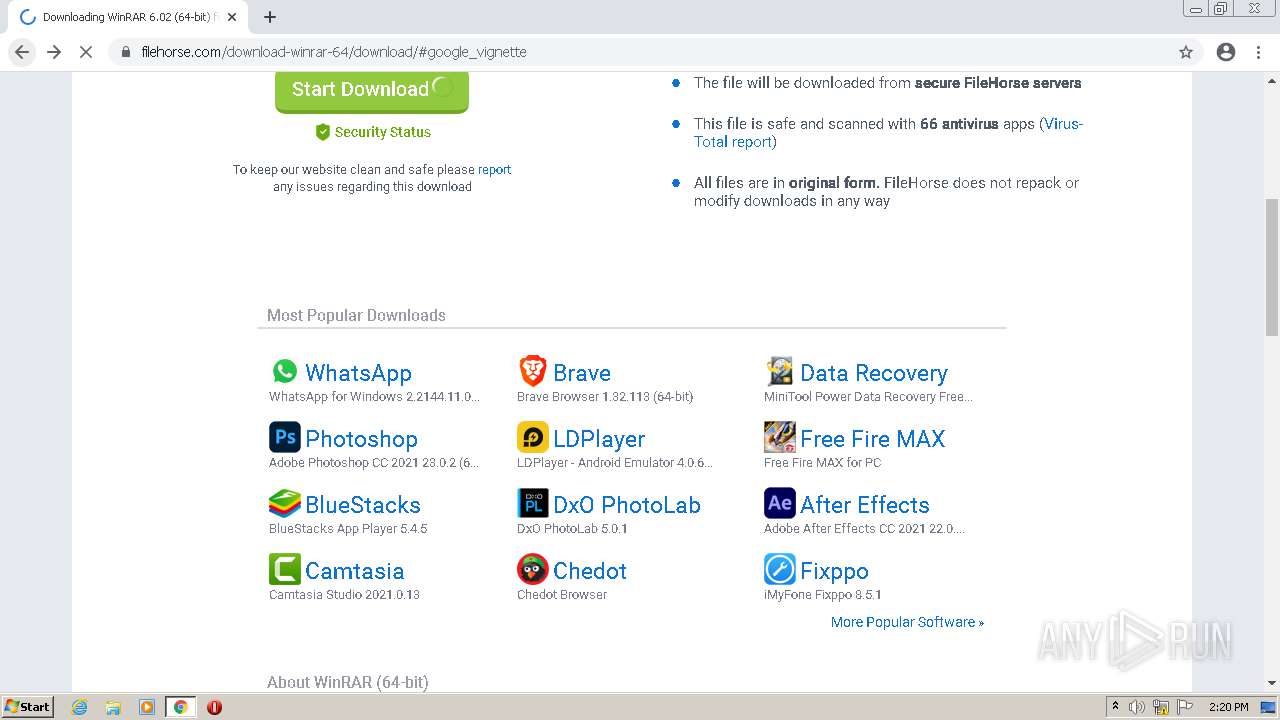Image resolution: width=1280 pixels, height=720 pixels.
Task: Click the report link
Action: (494, 169)
